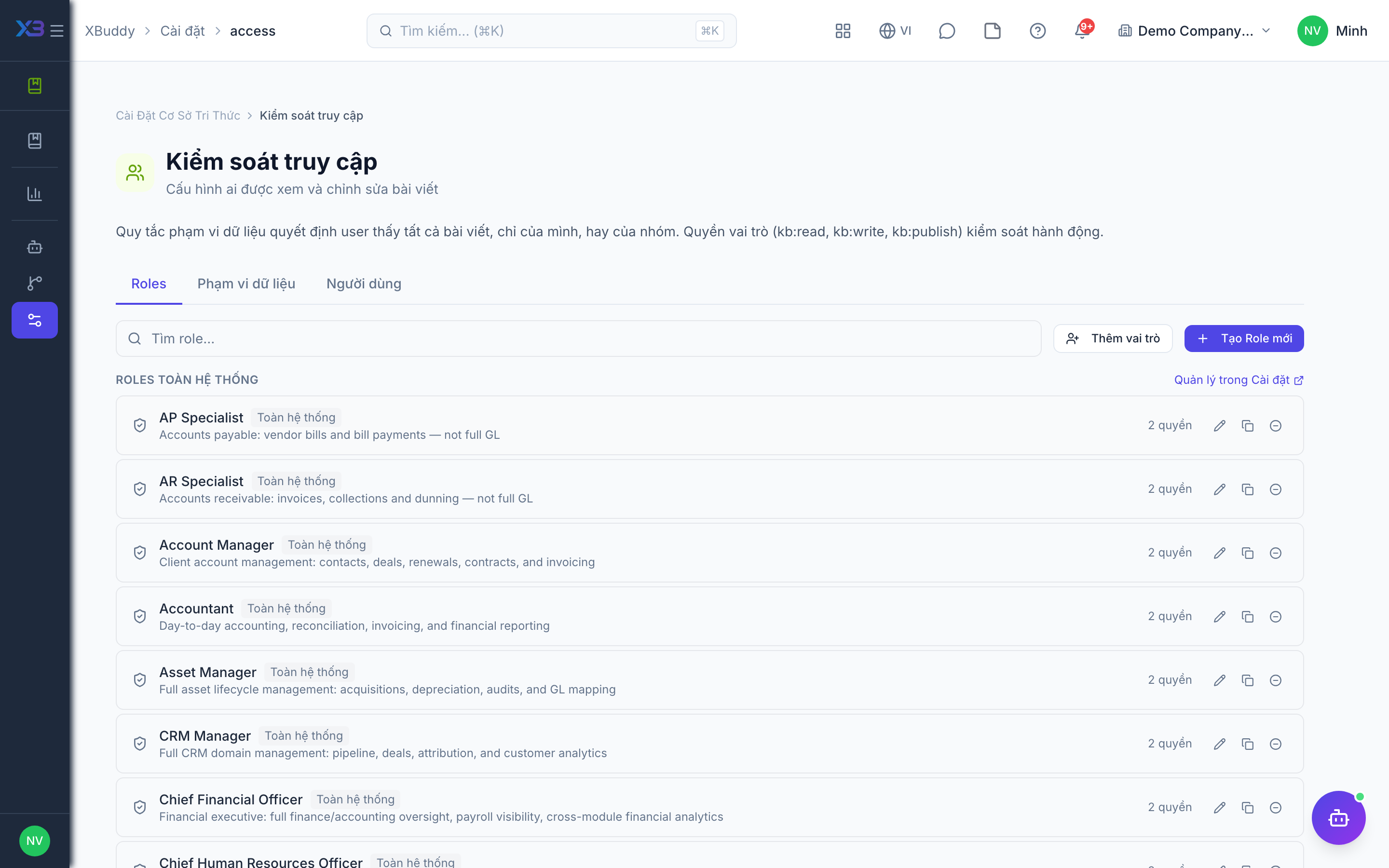Open the floating AI assistant bot button
The image size is (1389, 868).
click(1338, 818)
